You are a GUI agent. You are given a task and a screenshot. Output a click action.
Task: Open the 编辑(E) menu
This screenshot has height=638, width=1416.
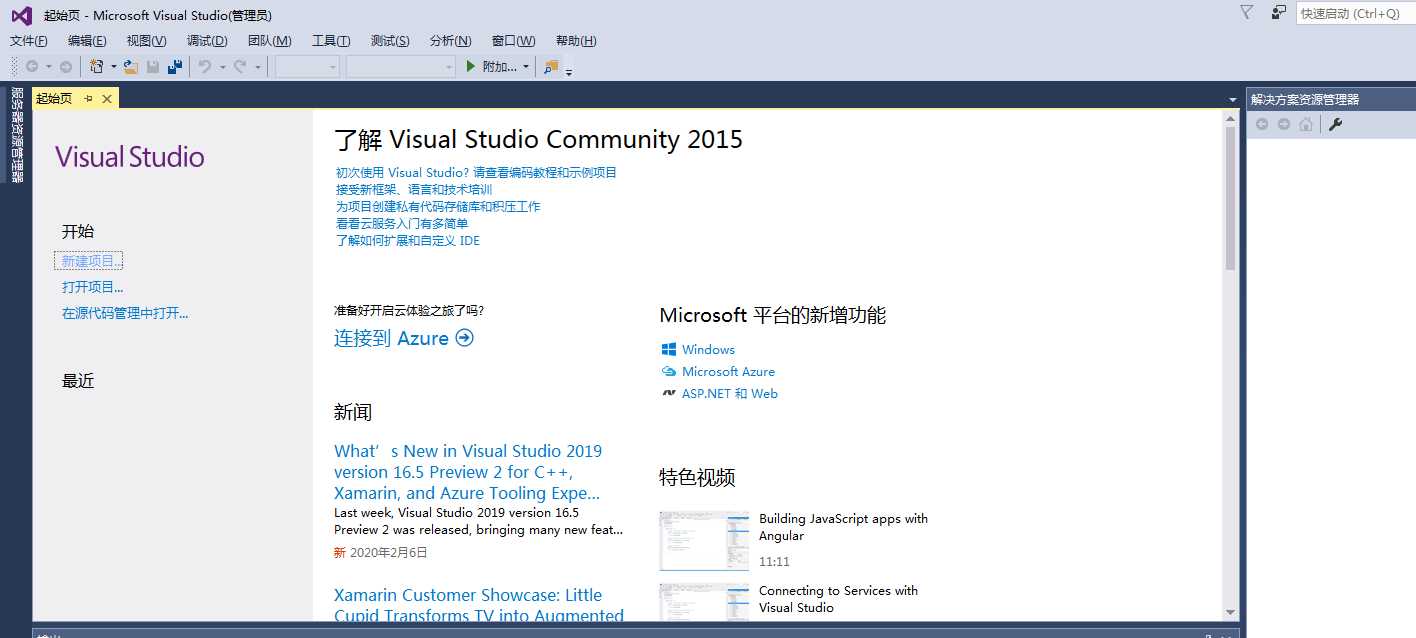[x=87, y=41]
